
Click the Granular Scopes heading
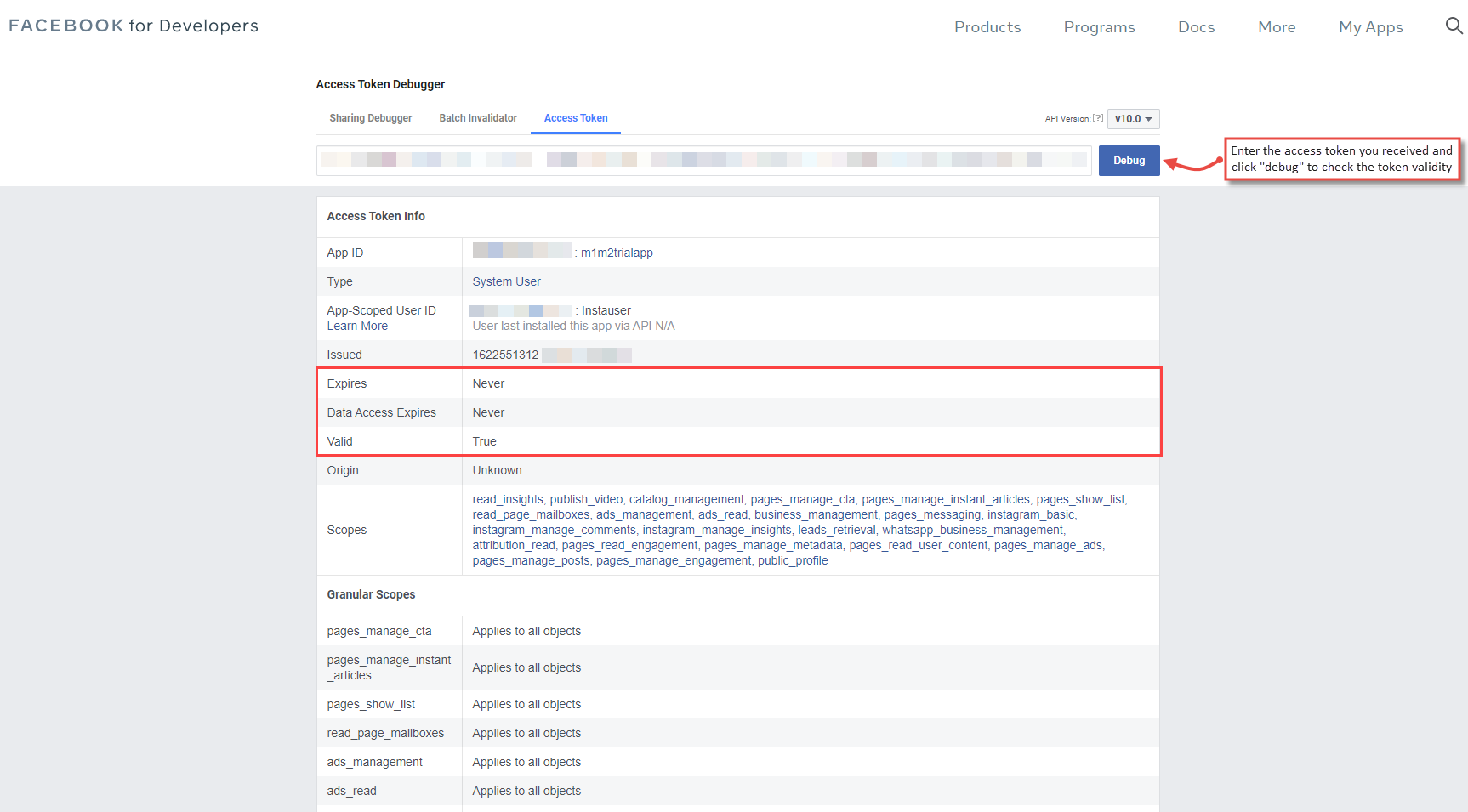coord(371,594)
